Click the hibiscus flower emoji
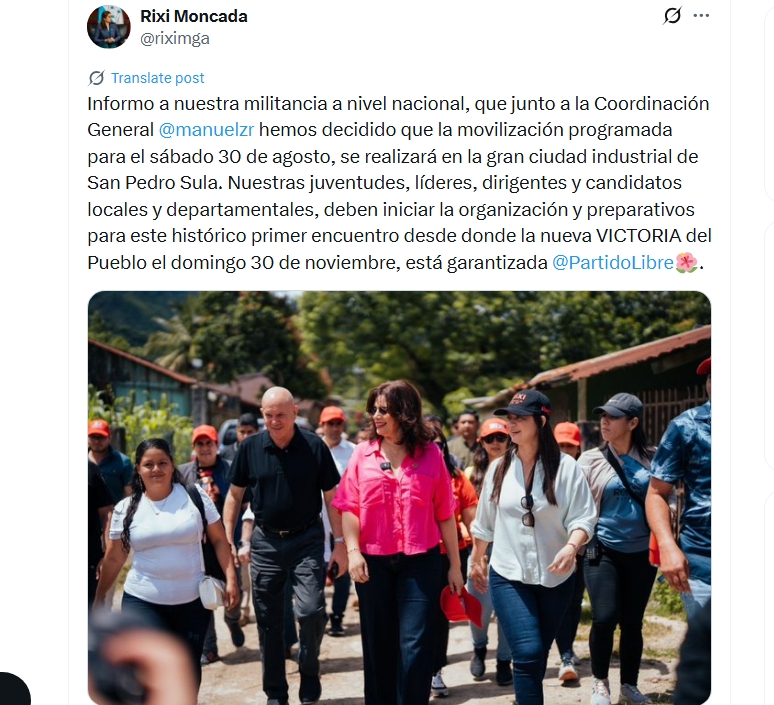Viewport: 774px width, 705px height. tap(687, 262)
